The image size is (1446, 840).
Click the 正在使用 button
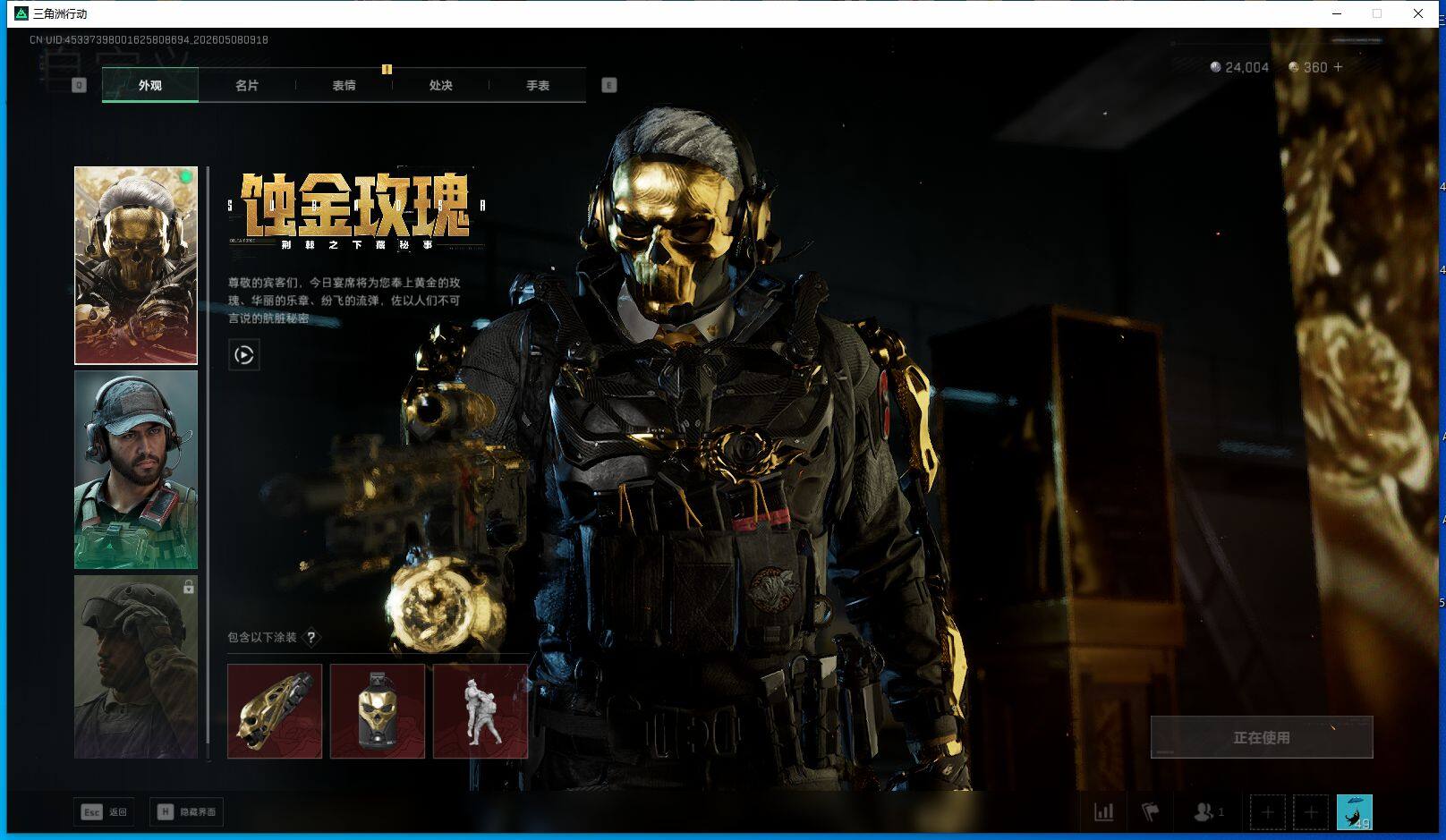click(1262, 737)
